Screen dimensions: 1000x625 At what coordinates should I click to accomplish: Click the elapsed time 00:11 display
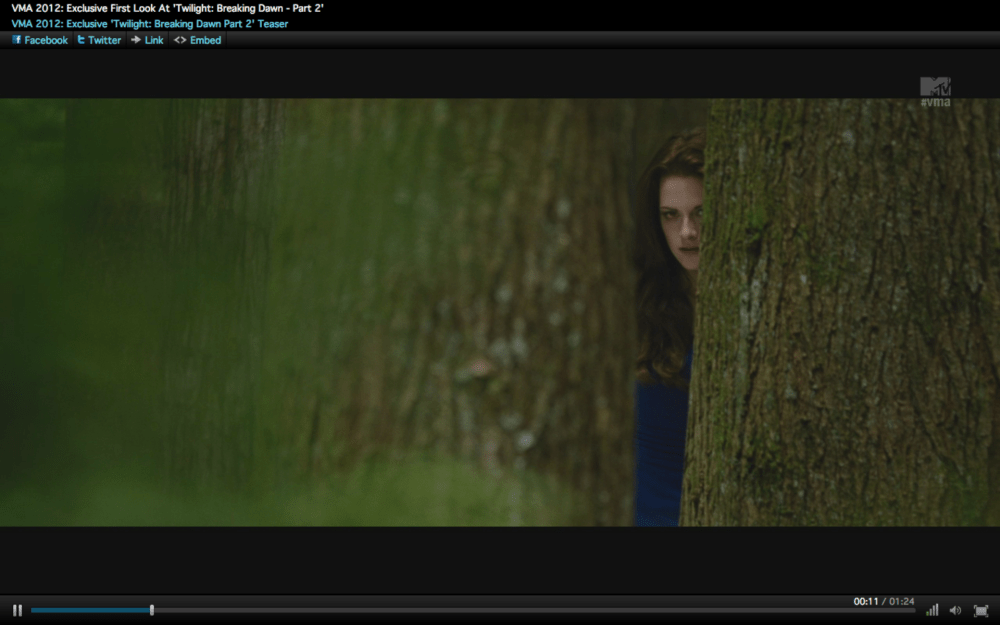tap(865, 601)
